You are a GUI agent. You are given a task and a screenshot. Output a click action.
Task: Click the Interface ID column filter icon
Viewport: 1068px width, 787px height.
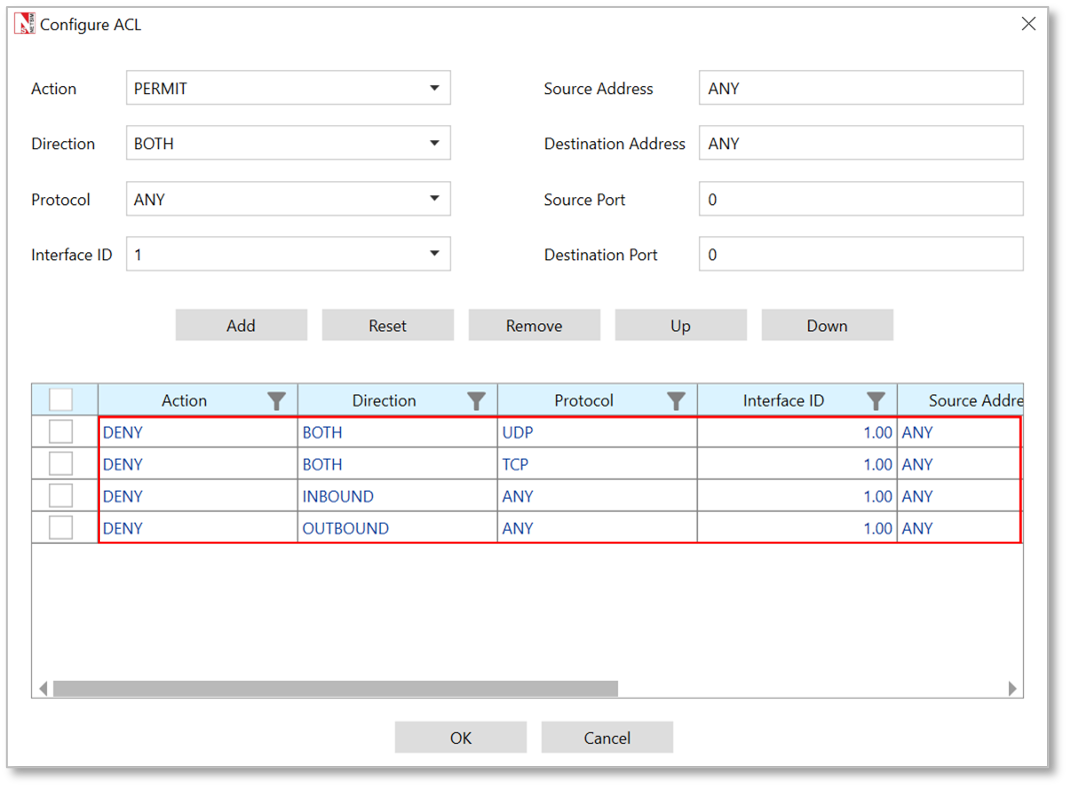(x=876, y=401)
